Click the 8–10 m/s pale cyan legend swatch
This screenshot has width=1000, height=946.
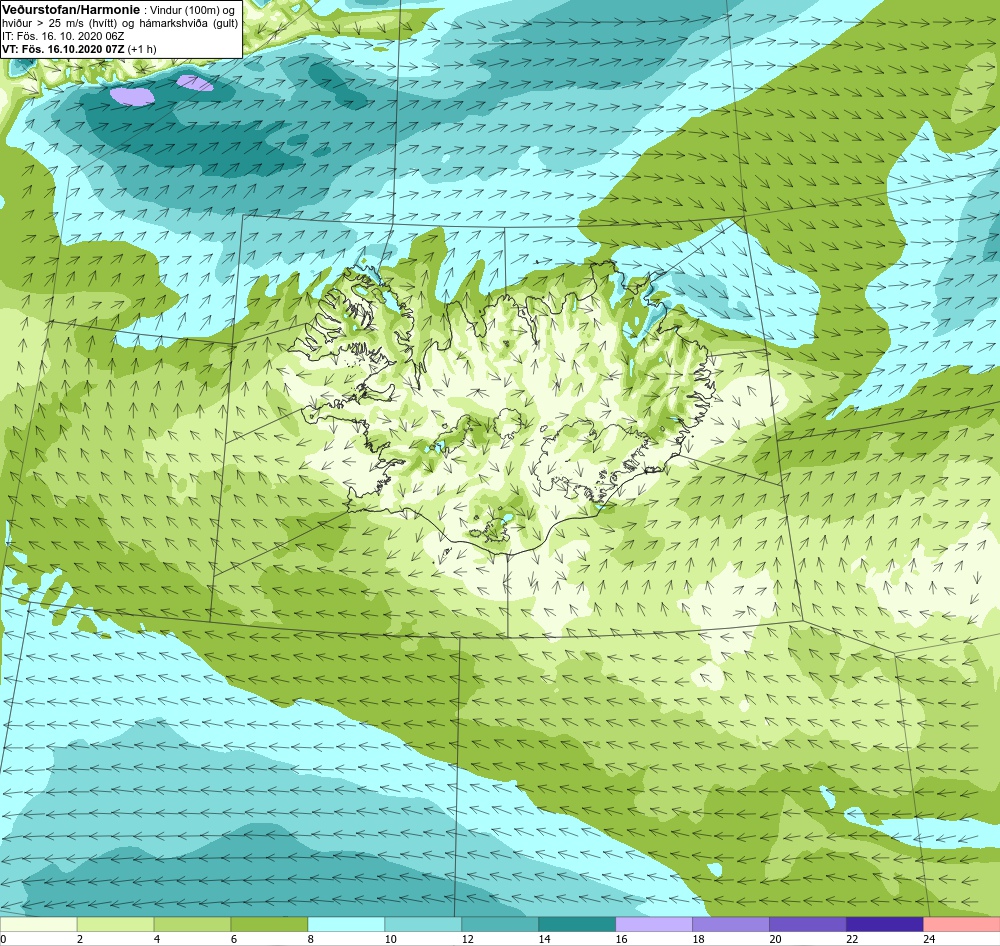(x=346, y=924)
